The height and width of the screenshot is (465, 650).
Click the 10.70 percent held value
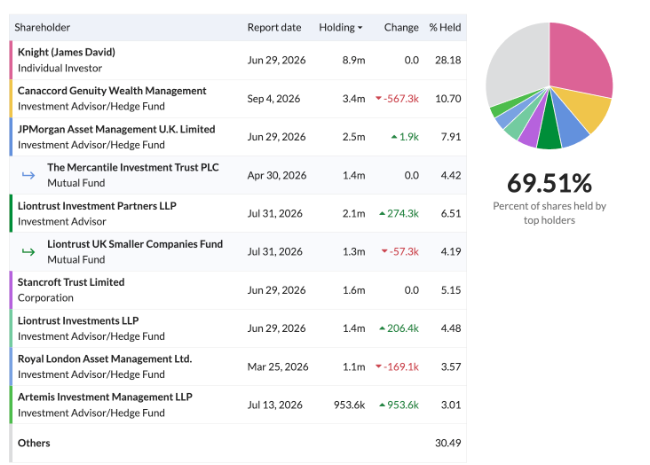coord(448,99)
